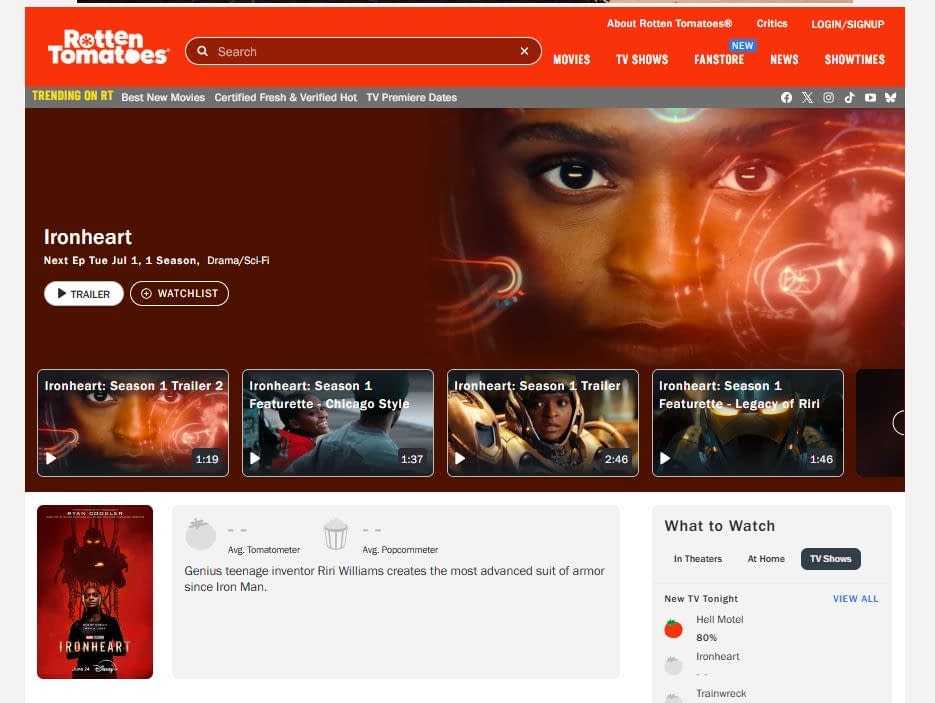Open Rotten Tomatoes Facebook page icon
This screenshot has height=703, width=935.
click(x=787, y=98)
